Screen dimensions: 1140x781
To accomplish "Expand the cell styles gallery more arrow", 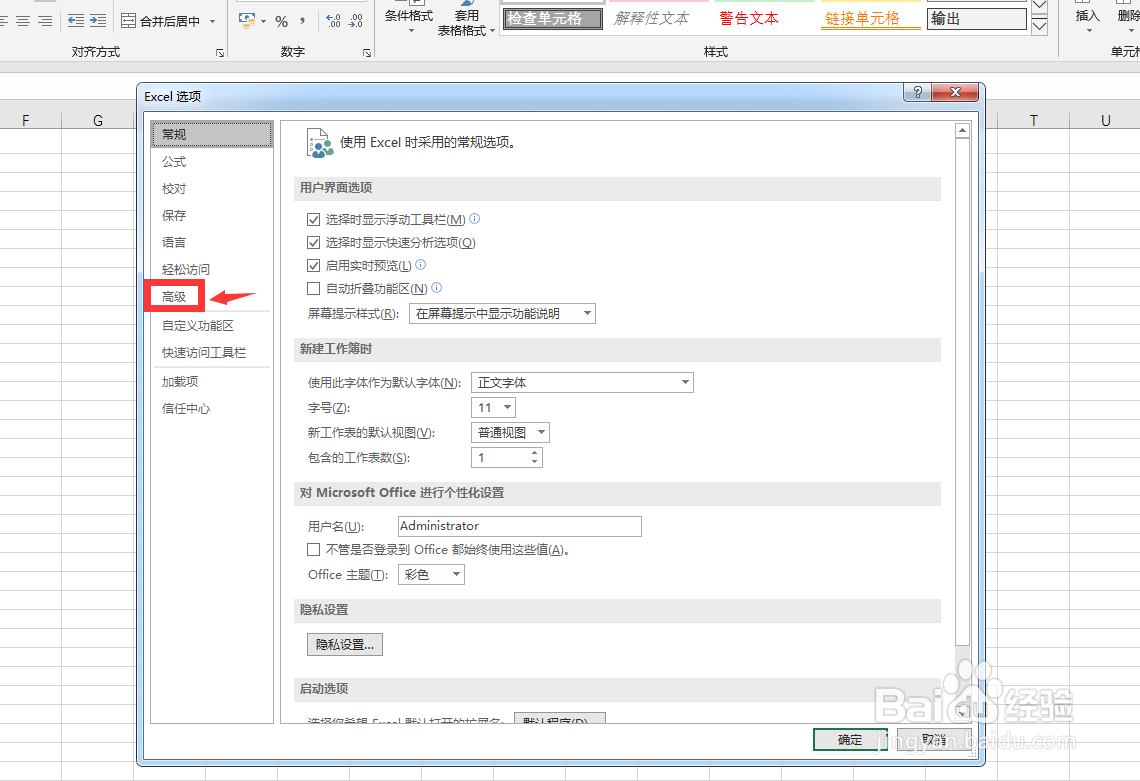I will coord(1040,27).
